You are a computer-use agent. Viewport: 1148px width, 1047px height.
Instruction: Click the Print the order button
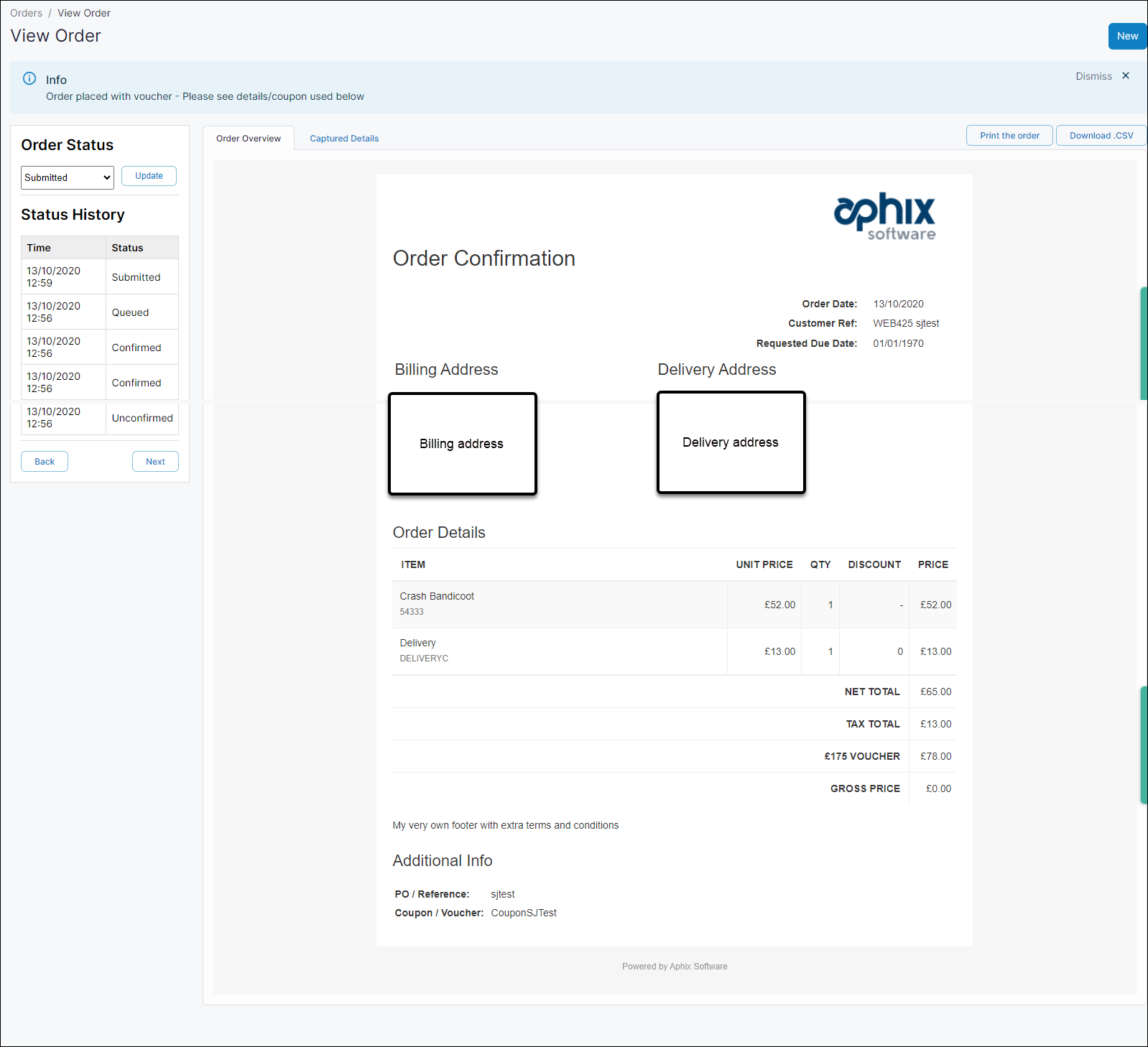[x=1009, y=136]
